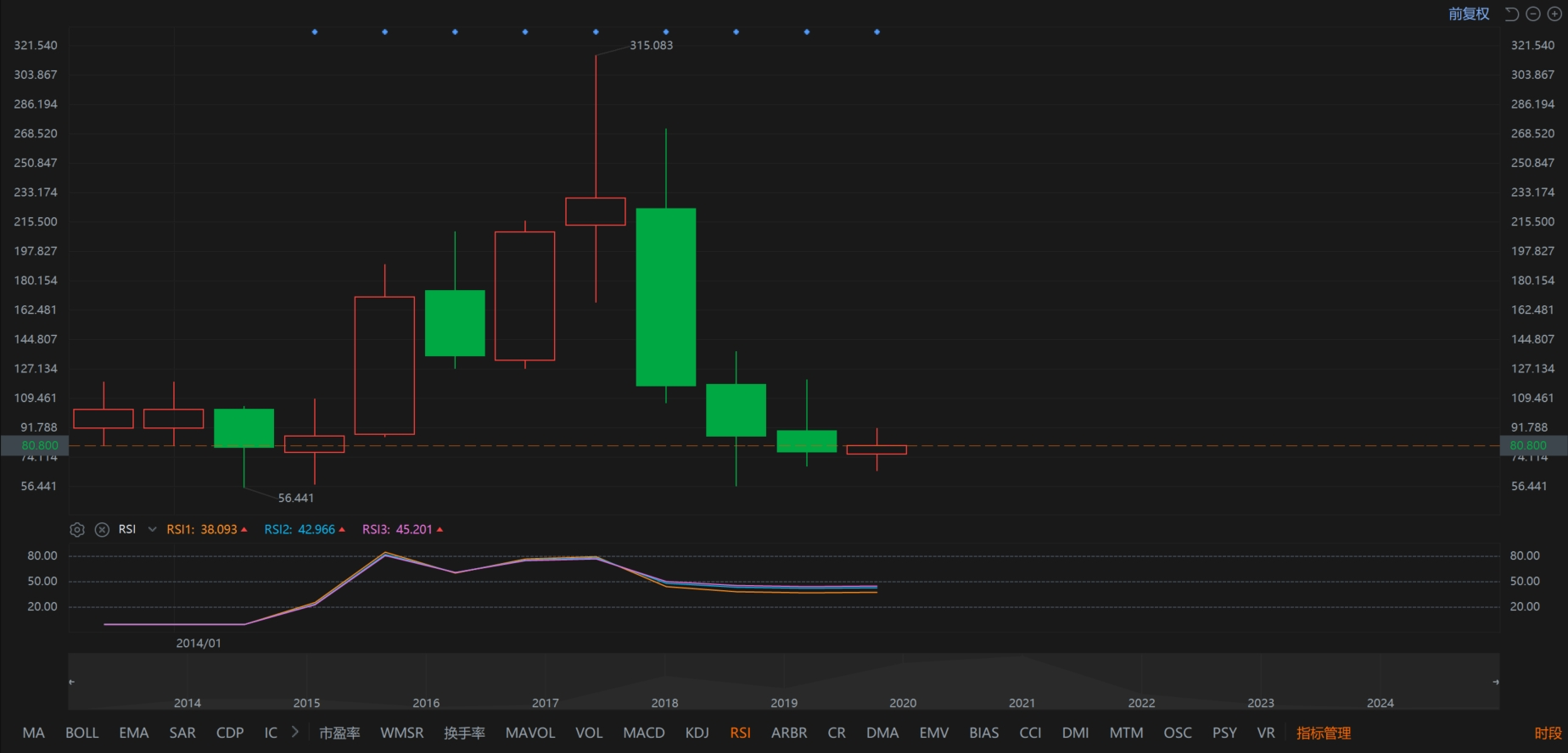
Task: Select the tall red hollow candle rising from the 56.441 low
Action: point(384,365)
